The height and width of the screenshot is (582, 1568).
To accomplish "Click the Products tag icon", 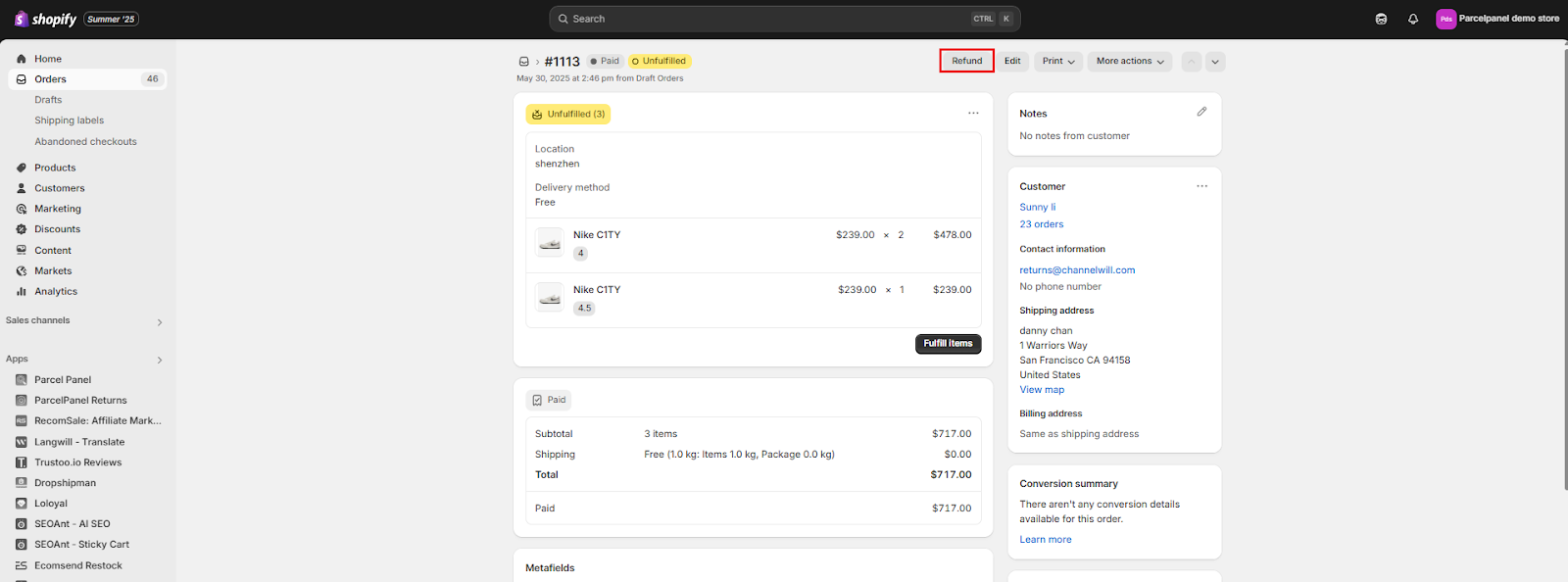I will (22, 168).
